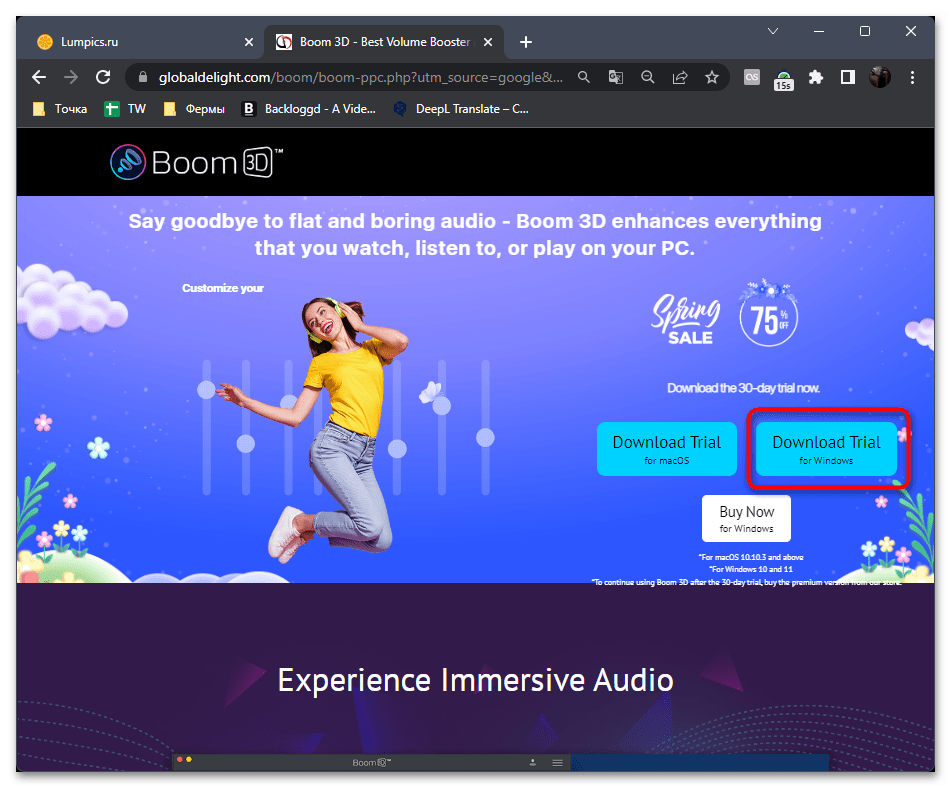This screenshot has height=788, width=951.
Task: Share this page icon
Action: point(680,78)
